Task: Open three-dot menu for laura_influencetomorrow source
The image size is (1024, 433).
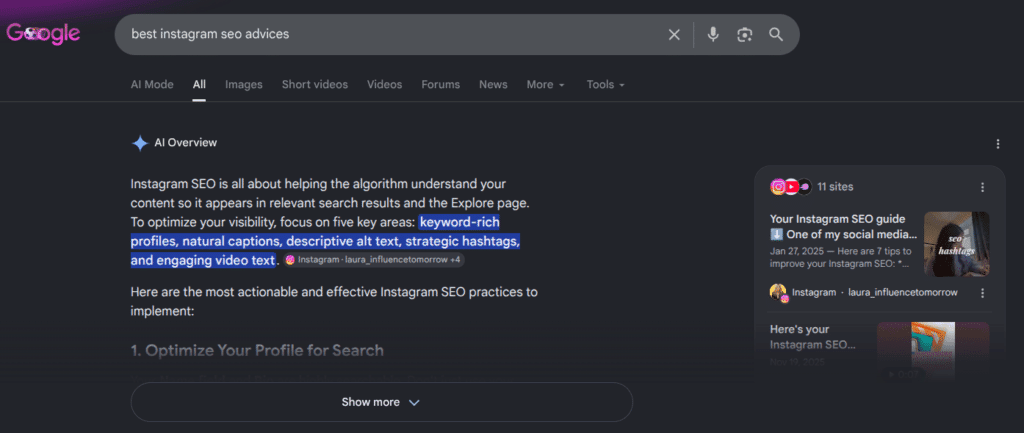Action: tap(982, 293)
